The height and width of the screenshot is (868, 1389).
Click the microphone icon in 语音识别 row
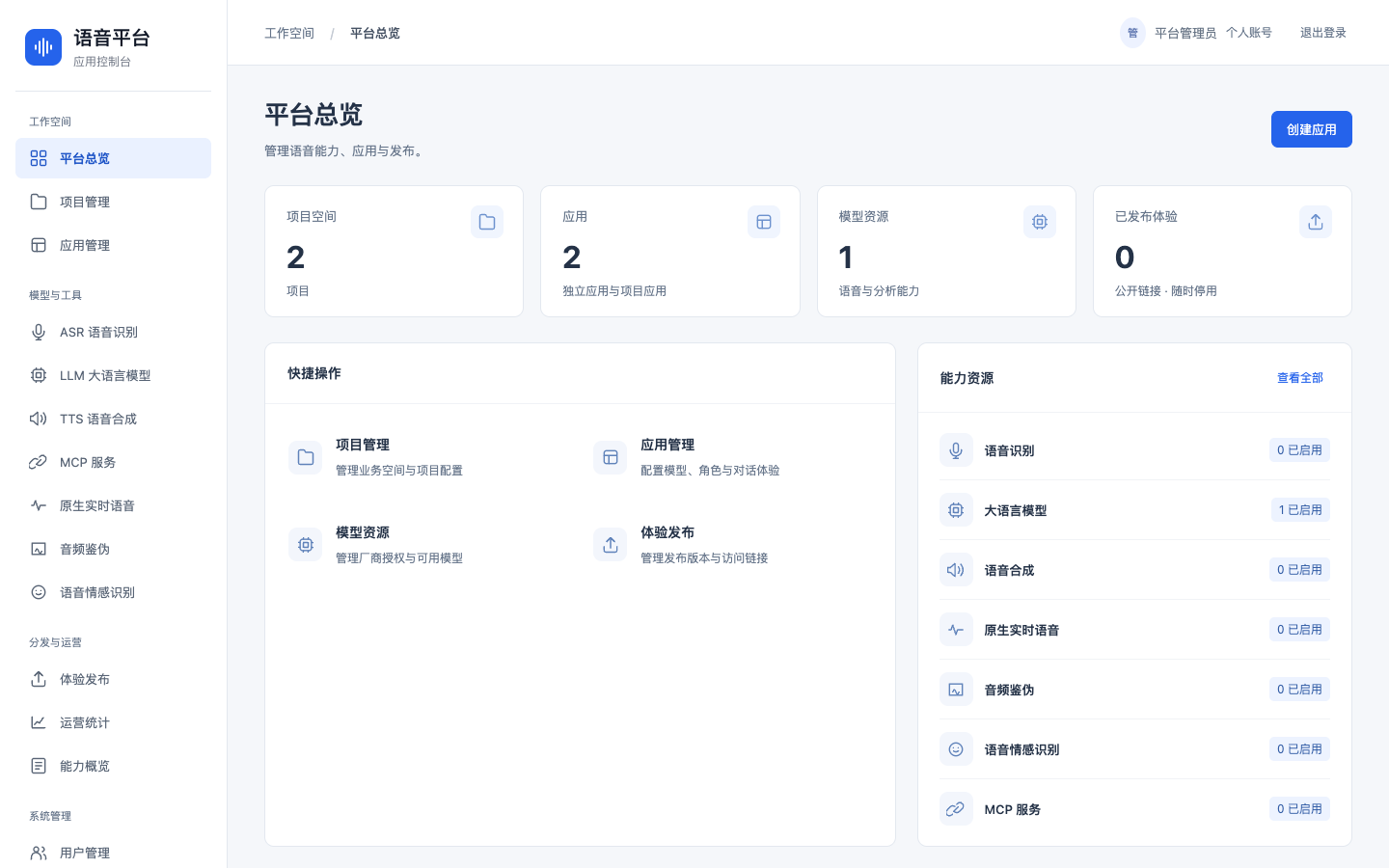point(956,450)
